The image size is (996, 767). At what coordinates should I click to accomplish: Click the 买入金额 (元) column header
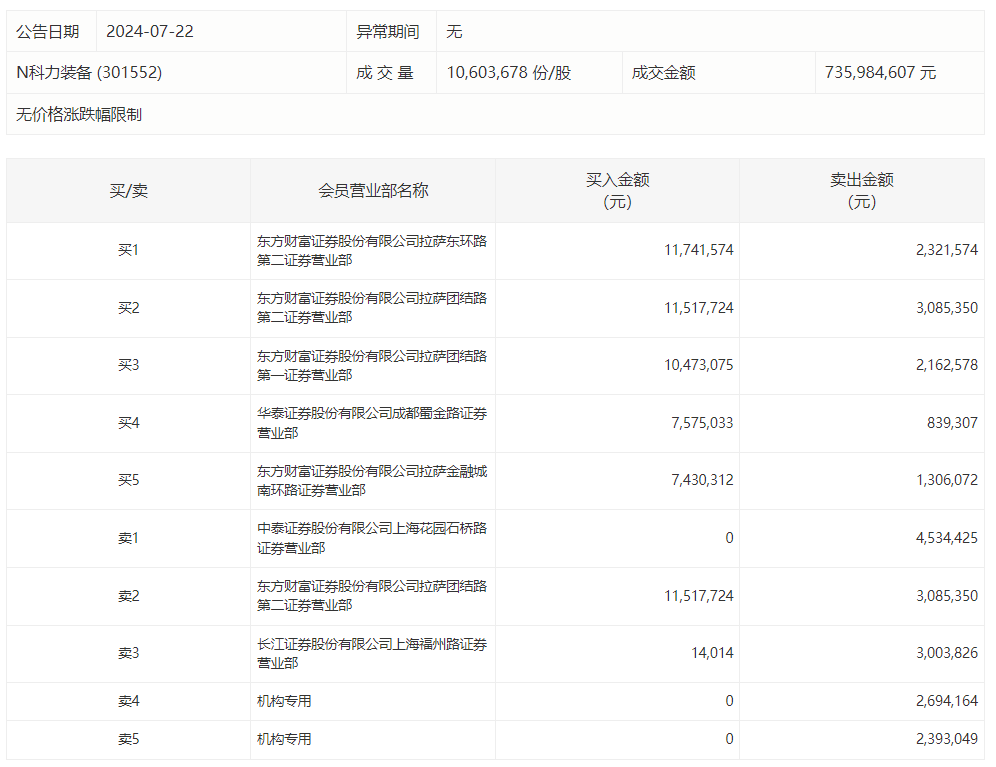[617, 191]
